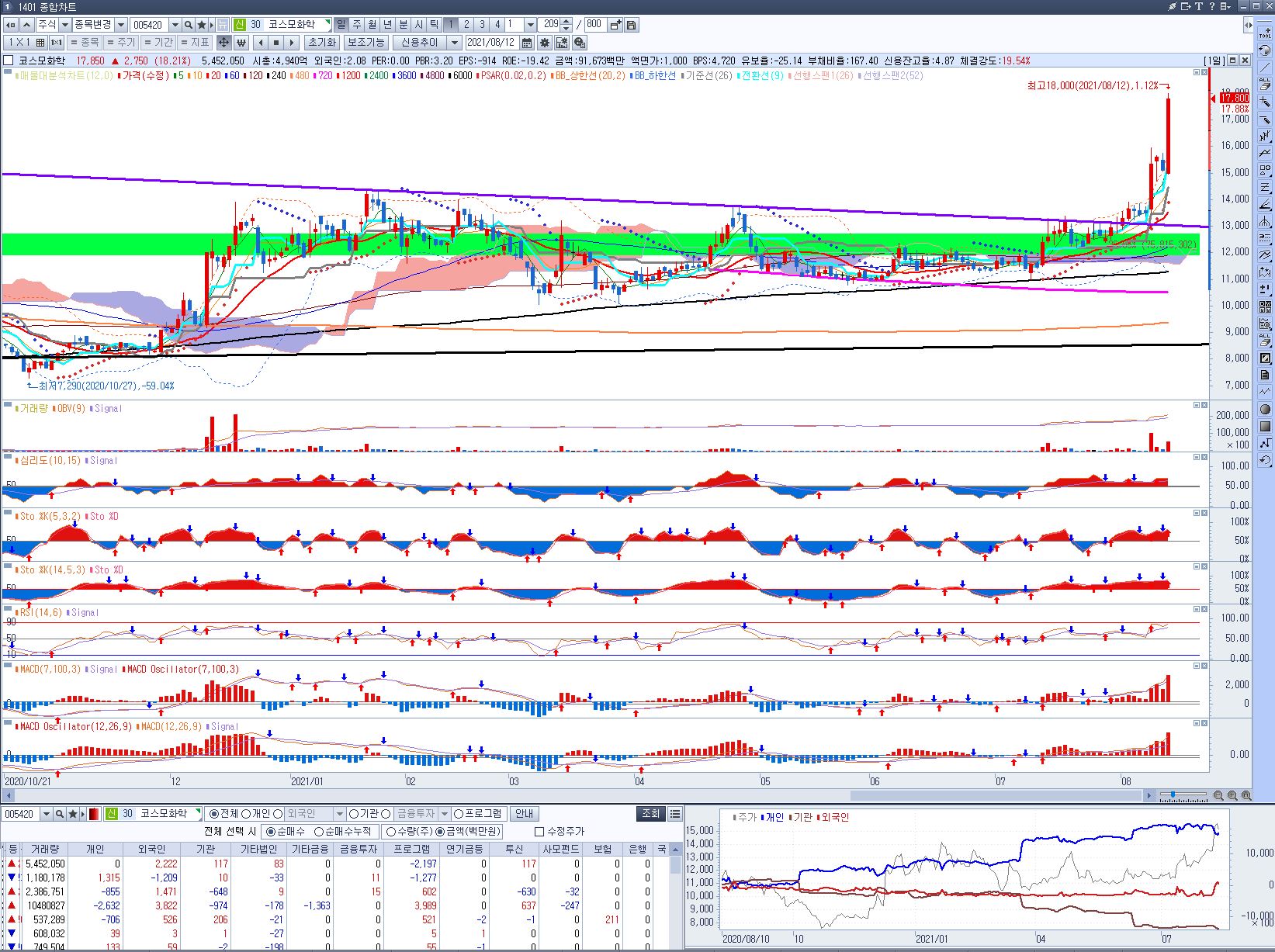
Task: Open chart settings gear icon
Action: tap(545, 43)
